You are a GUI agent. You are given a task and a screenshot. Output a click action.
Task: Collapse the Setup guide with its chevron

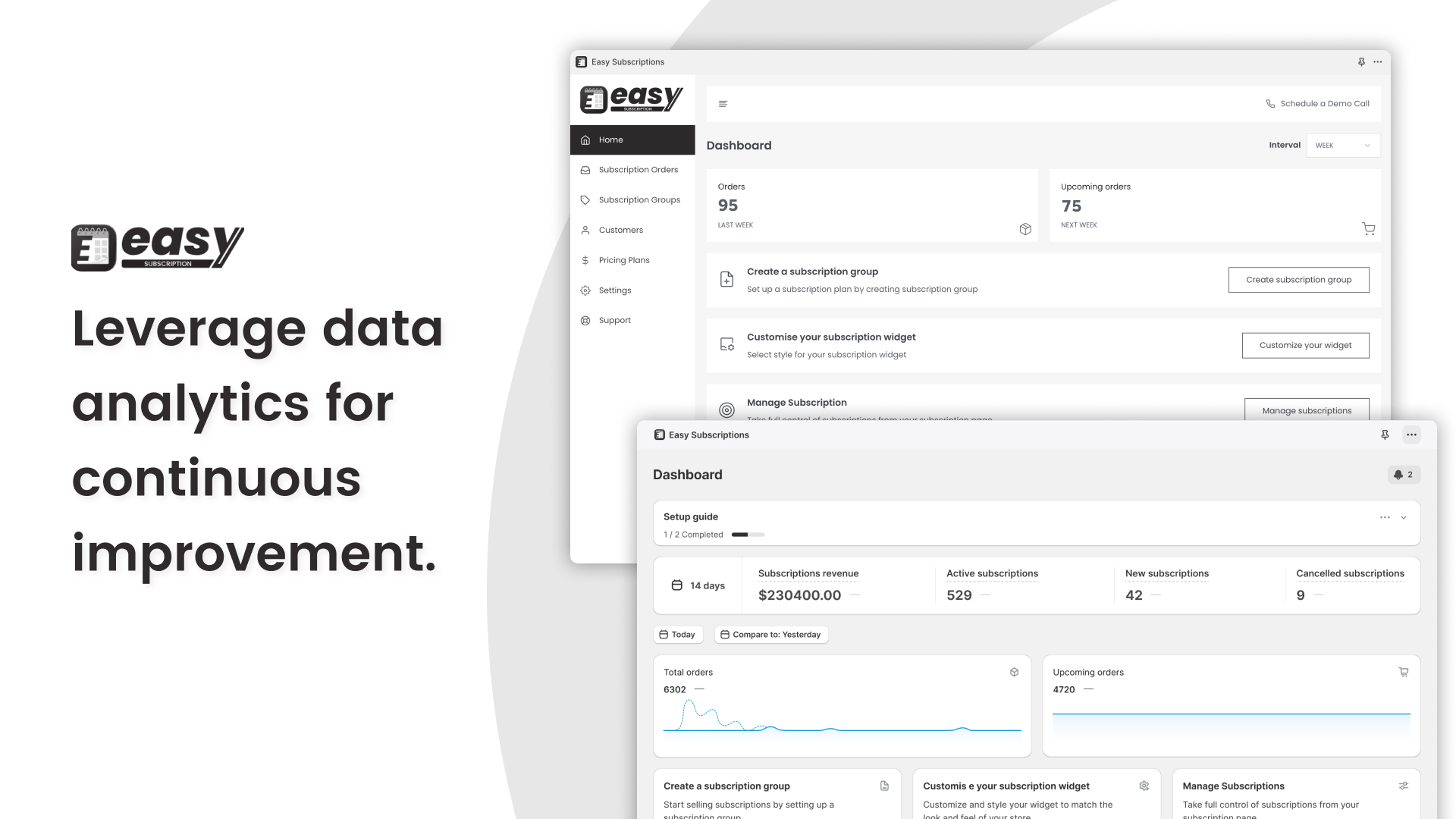[1404, 517]
